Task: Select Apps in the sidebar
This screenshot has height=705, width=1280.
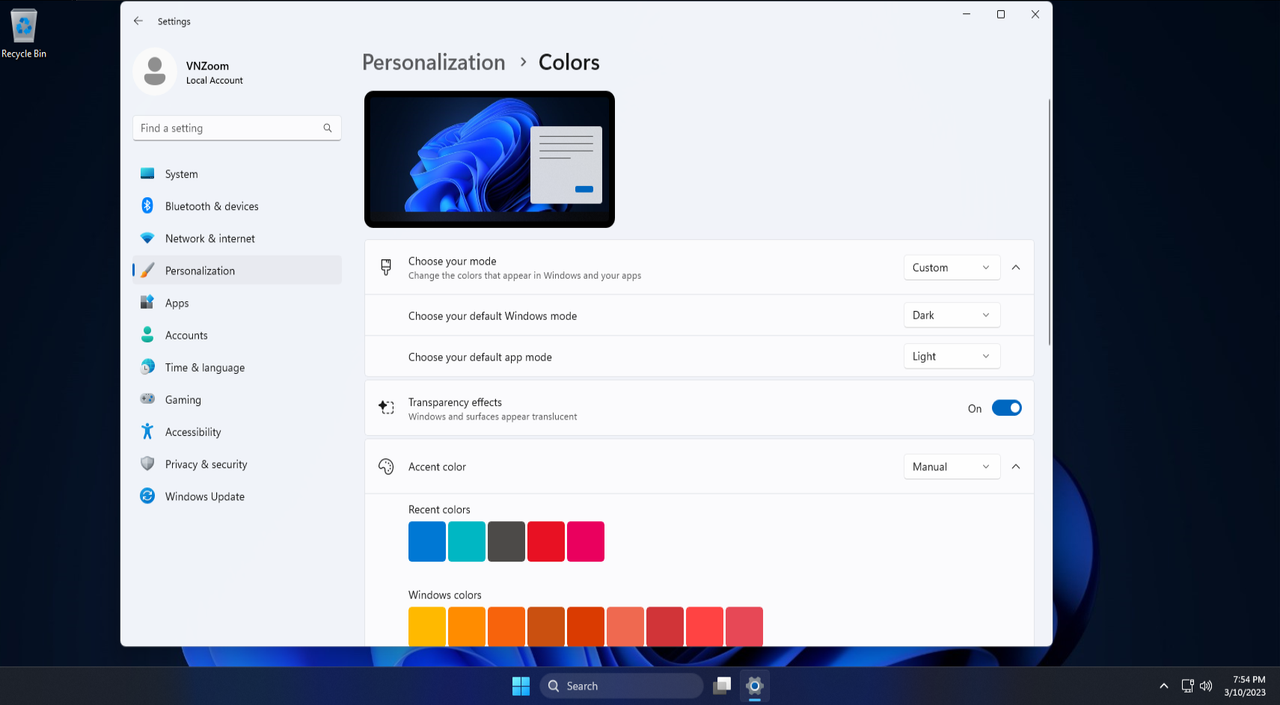Action: click(x=237, y=303)
